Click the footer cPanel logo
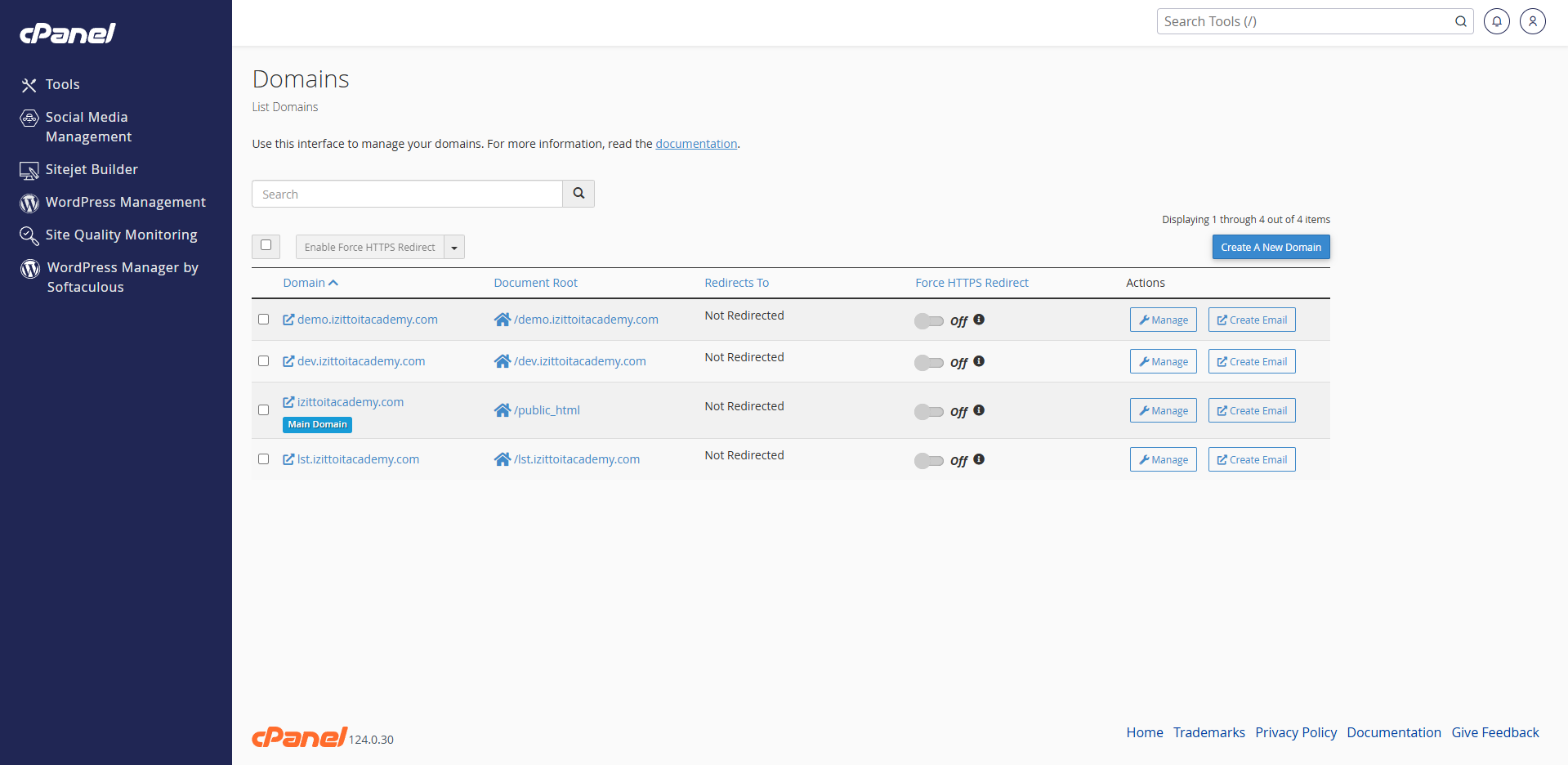Image resolution: width=1568 pixels, height=765 pixels. pos(299,737)
